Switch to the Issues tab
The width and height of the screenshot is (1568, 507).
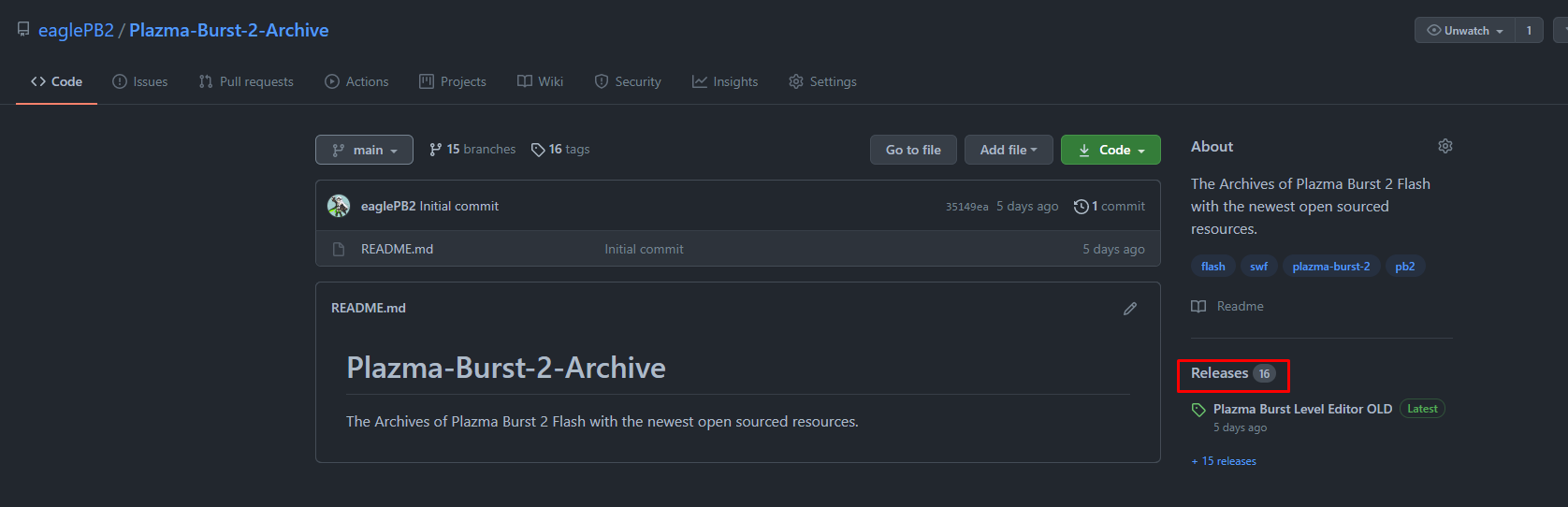(x=140, y=81)
